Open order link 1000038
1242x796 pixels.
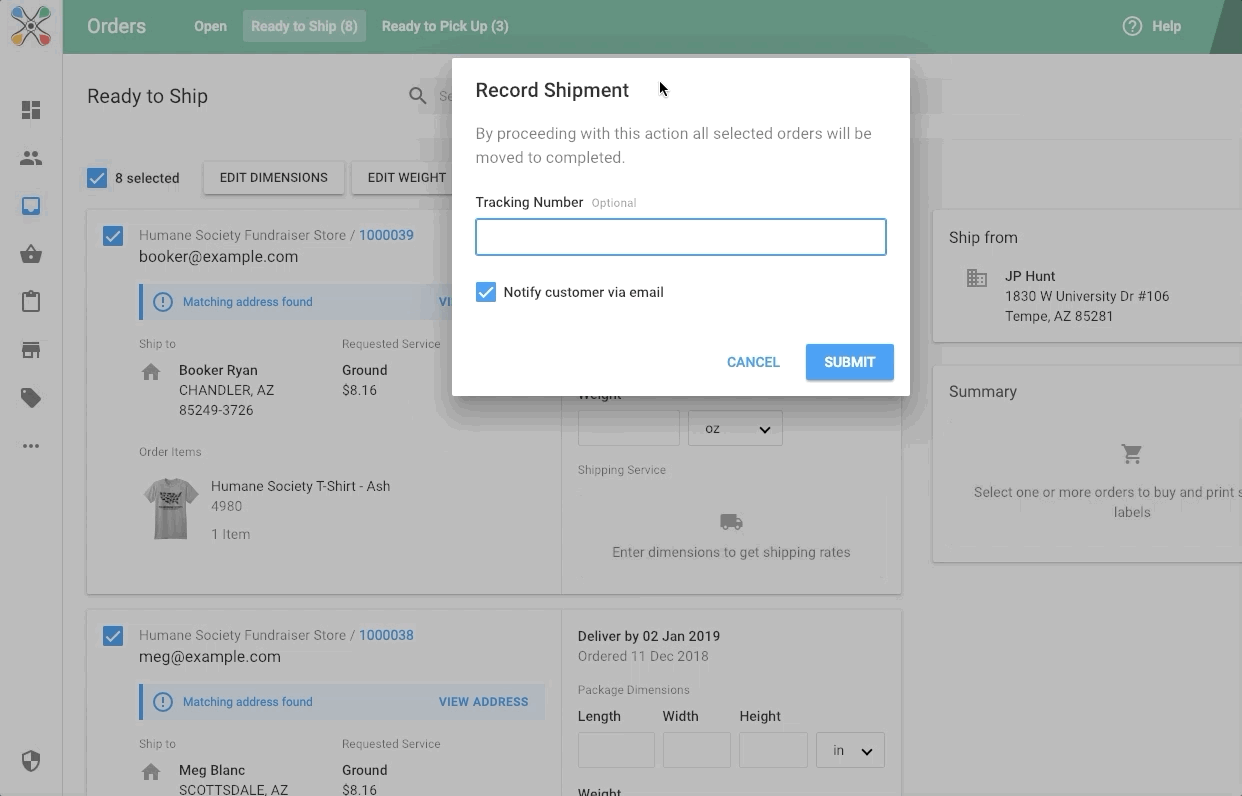click(386, 635)
